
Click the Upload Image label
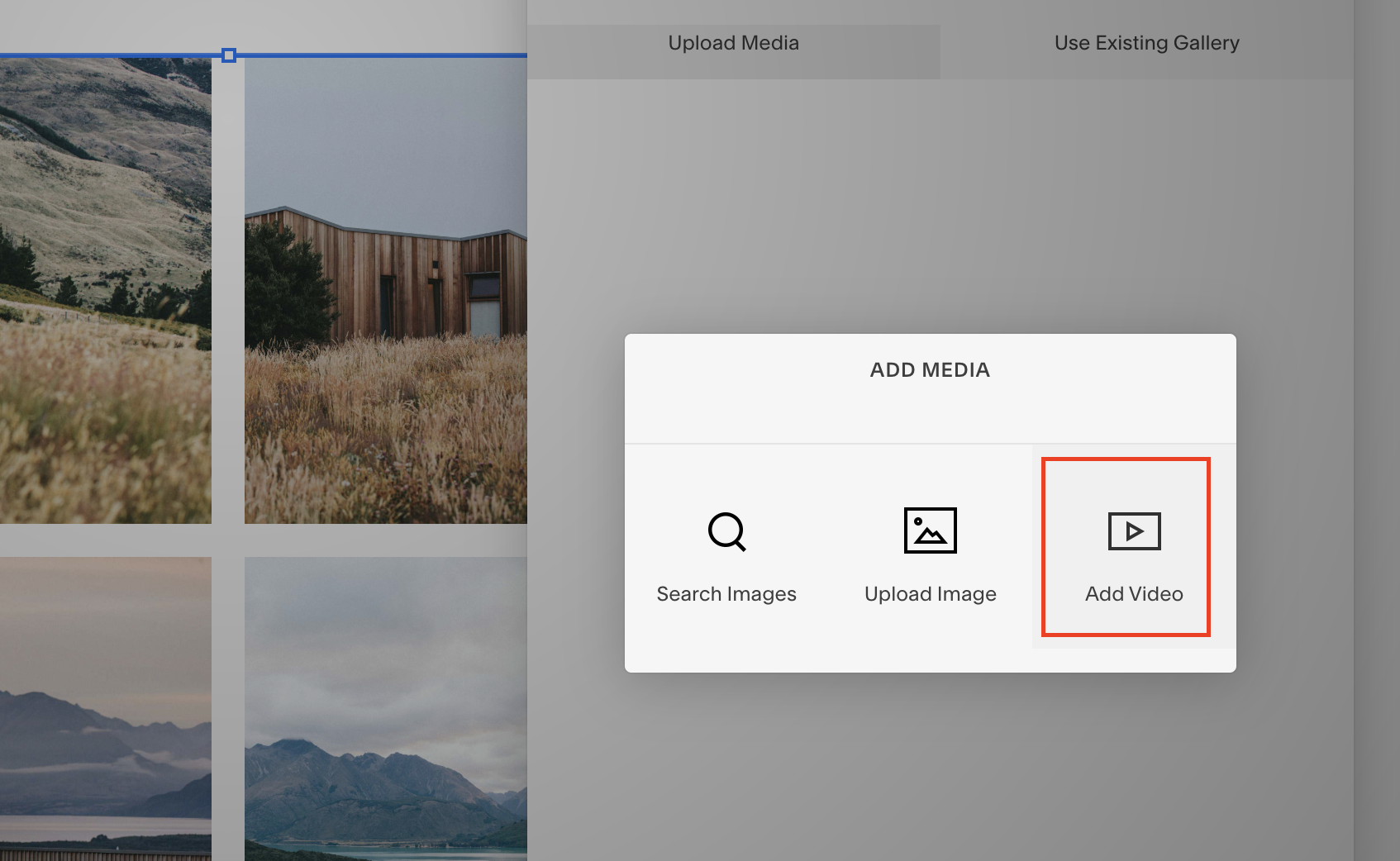point(931,594)
